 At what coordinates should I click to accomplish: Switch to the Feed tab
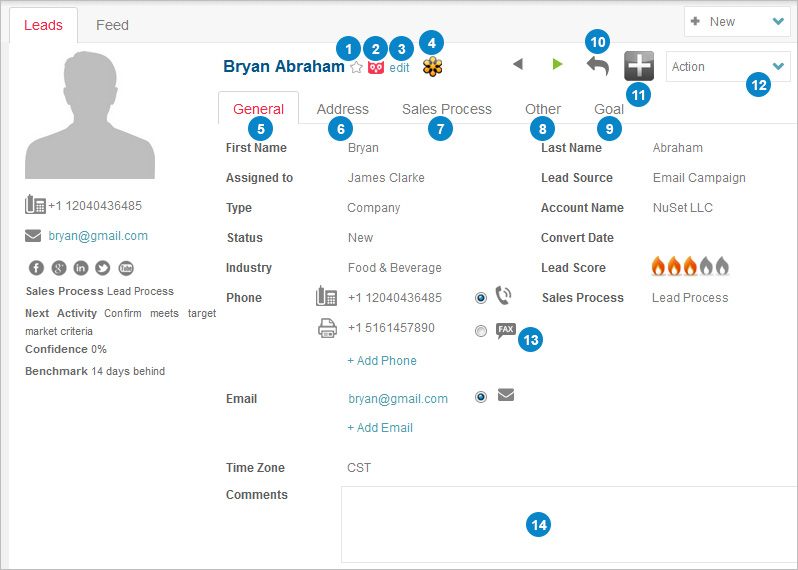(x=112, y=25)
